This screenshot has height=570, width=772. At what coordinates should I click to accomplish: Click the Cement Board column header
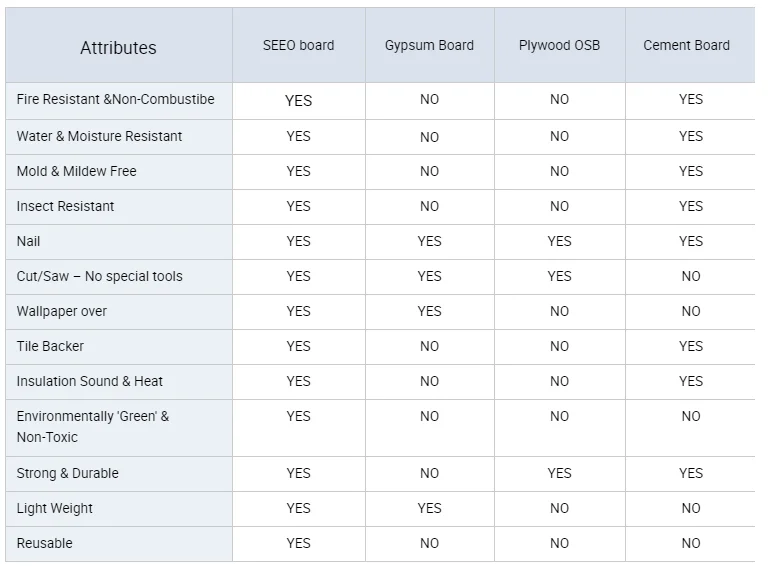click(686, 45)
